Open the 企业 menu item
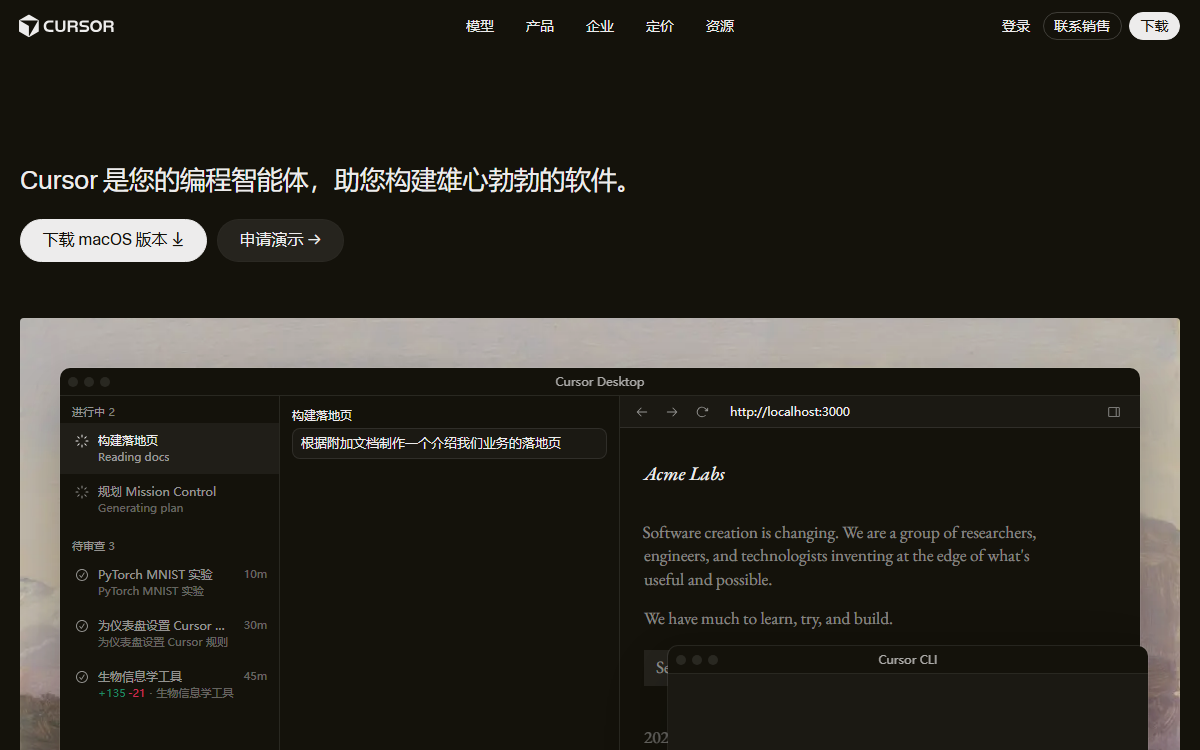Screen dimensions: 1200x750 [x=600, y=26]
